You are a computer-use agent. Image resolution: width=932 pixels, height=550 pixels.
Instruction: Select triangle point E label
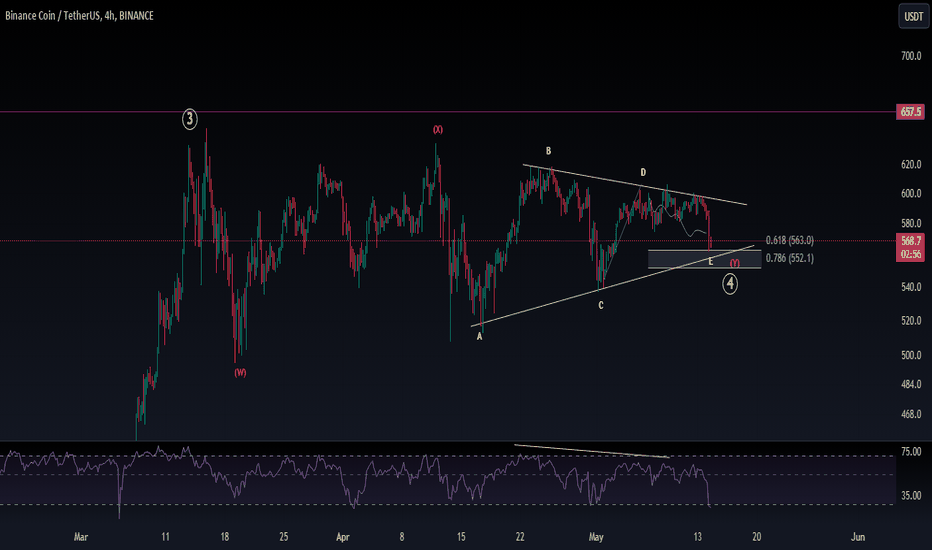click(x=710, y=262)
